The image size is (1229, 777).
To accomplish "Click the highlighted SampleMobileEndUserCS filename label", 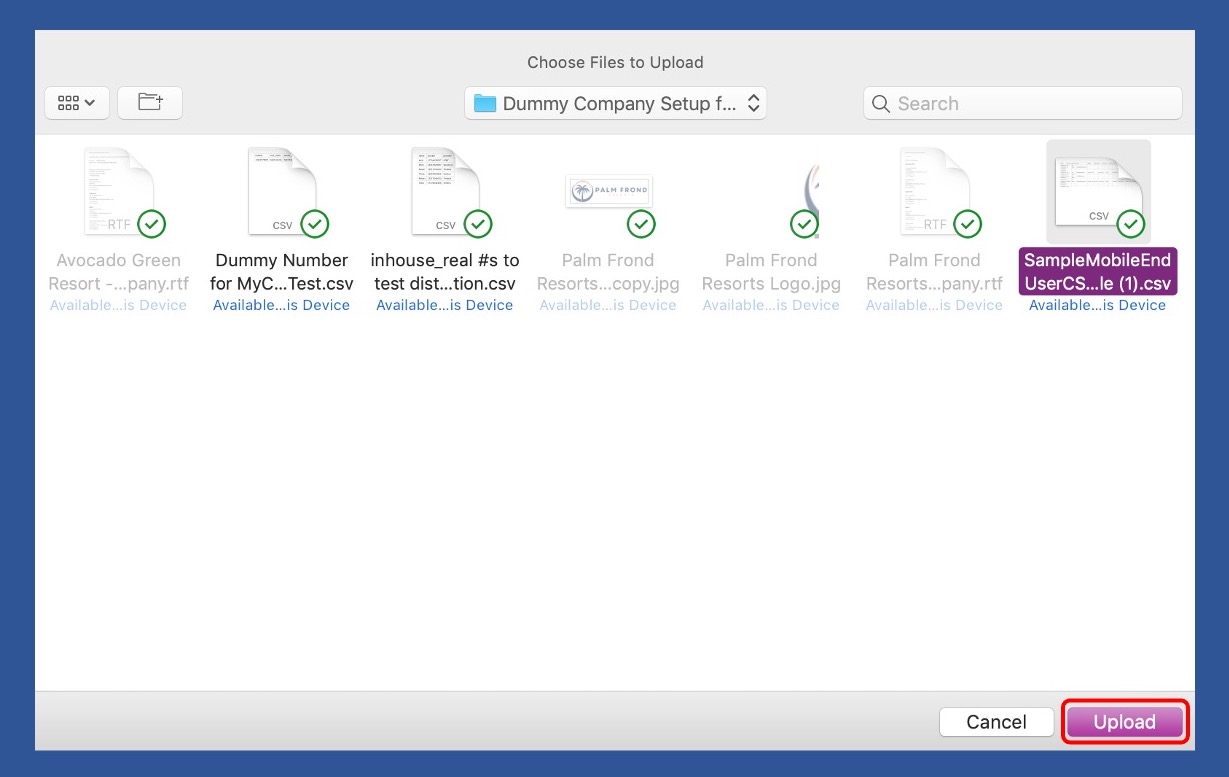I will [1098, 271].
